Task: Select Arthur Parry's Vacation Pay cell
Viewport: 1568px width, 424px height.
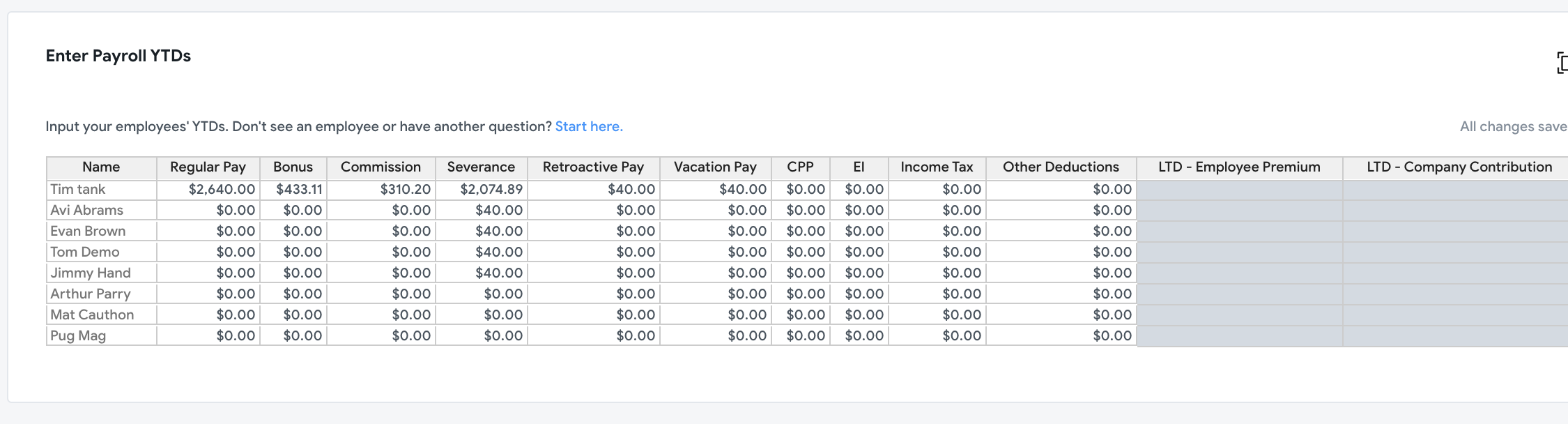Action: coord(716,294)
